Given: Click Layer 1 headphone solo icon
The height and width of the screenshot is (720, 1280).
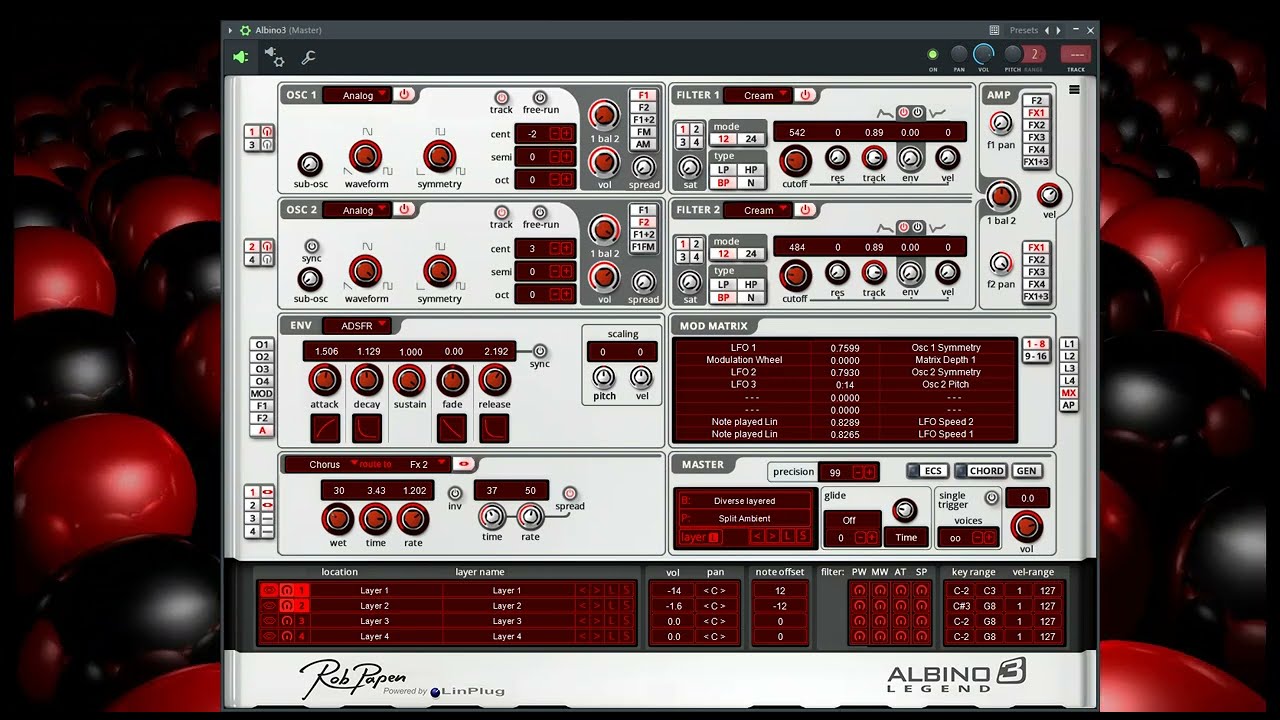Looking at the screenshot, I should (x=286, y=591).
